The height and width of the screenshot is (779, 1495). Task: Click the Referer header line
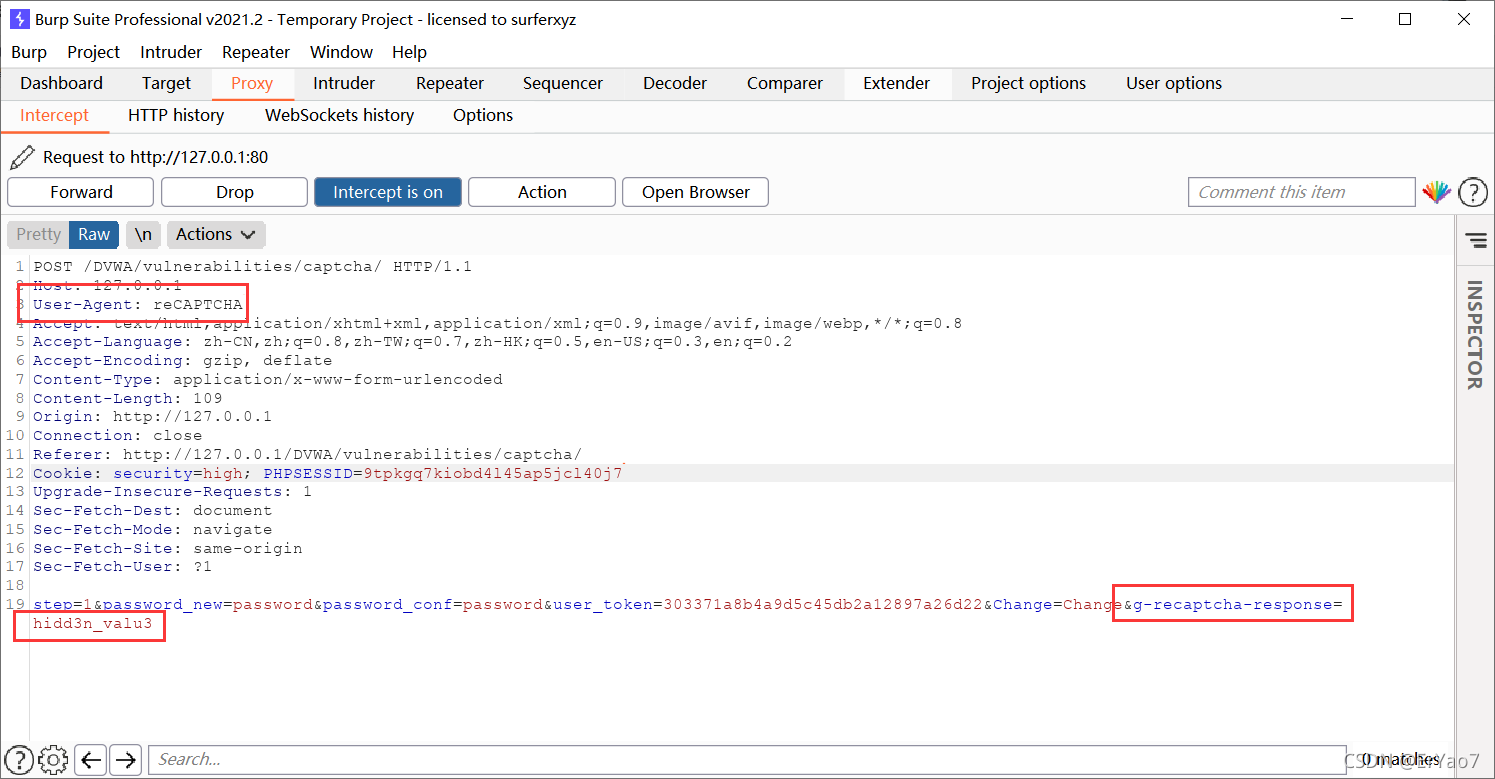[x=307, y=454]
